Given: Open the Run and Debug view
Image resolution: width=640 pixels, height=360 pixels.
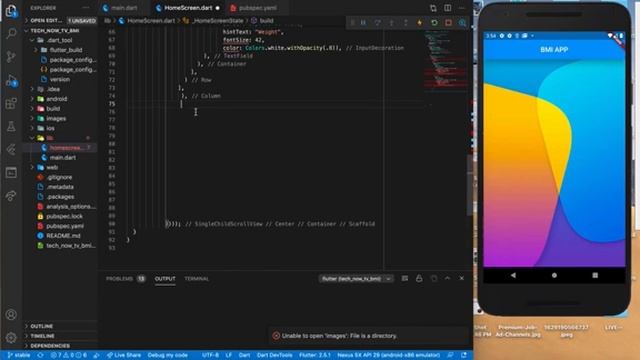Looking at the screenshot, I should [x=11, y=80].
